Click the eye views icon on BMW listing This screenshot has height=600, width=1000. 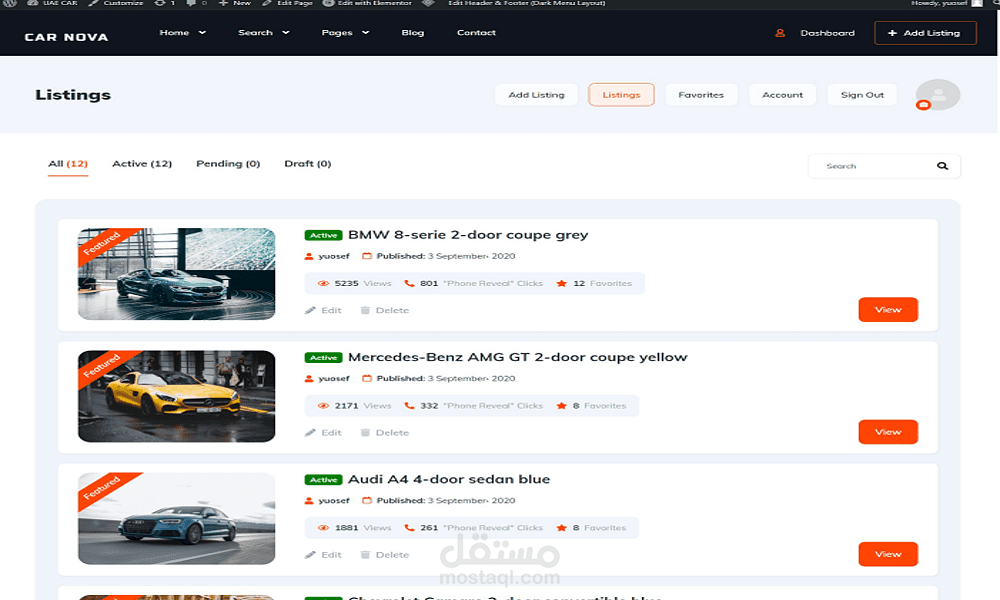[x=323, y=283]
